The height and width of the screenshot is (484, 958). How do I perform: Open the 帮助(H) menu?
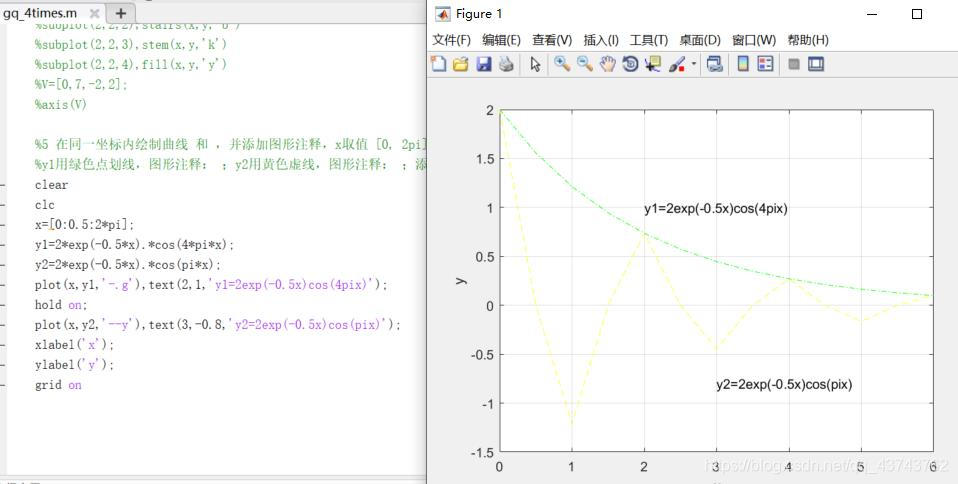click(x=808, y=40)
